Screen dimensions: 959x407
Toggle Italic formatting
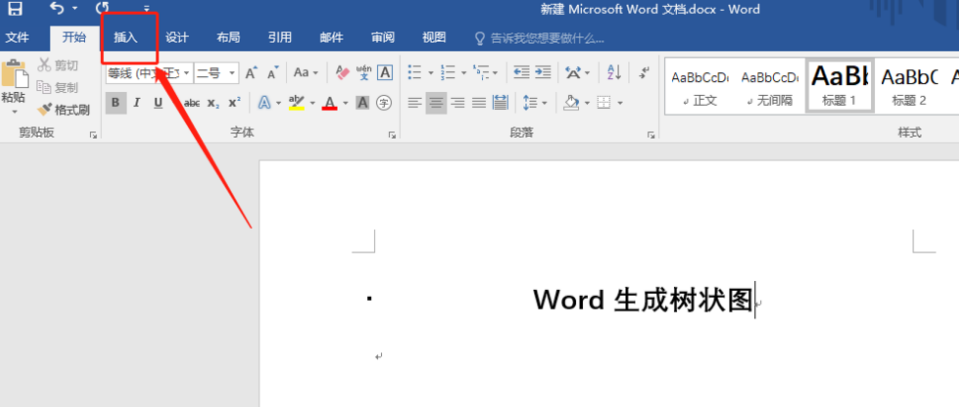coord(137,103)
